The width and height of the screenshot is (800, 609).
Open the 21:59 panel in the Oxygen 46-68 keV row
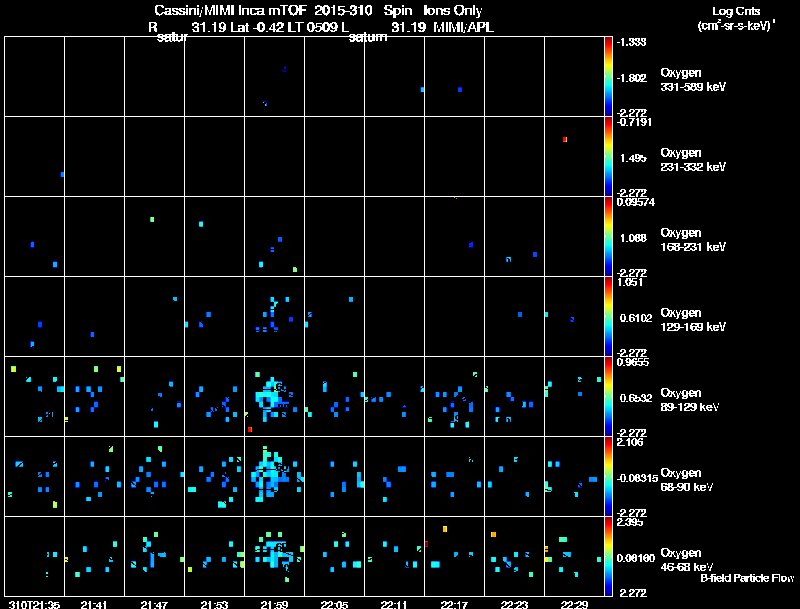pyautogui.click(x=274, y=556)
